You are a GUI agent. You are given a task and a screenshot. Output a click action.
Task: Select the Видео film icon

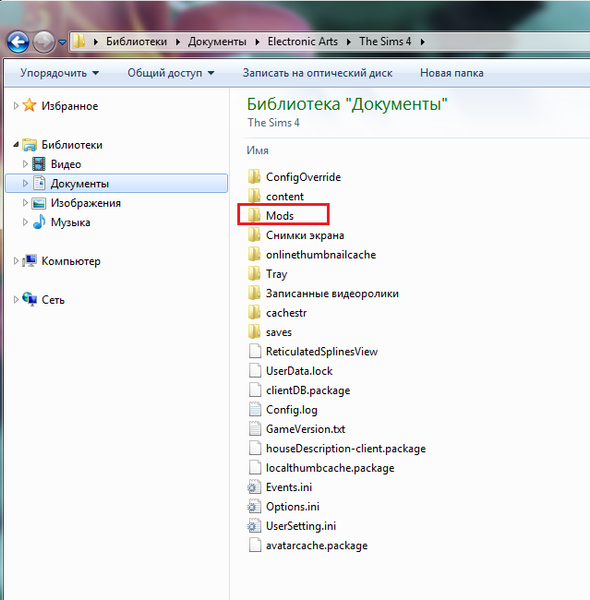[39, 164]
